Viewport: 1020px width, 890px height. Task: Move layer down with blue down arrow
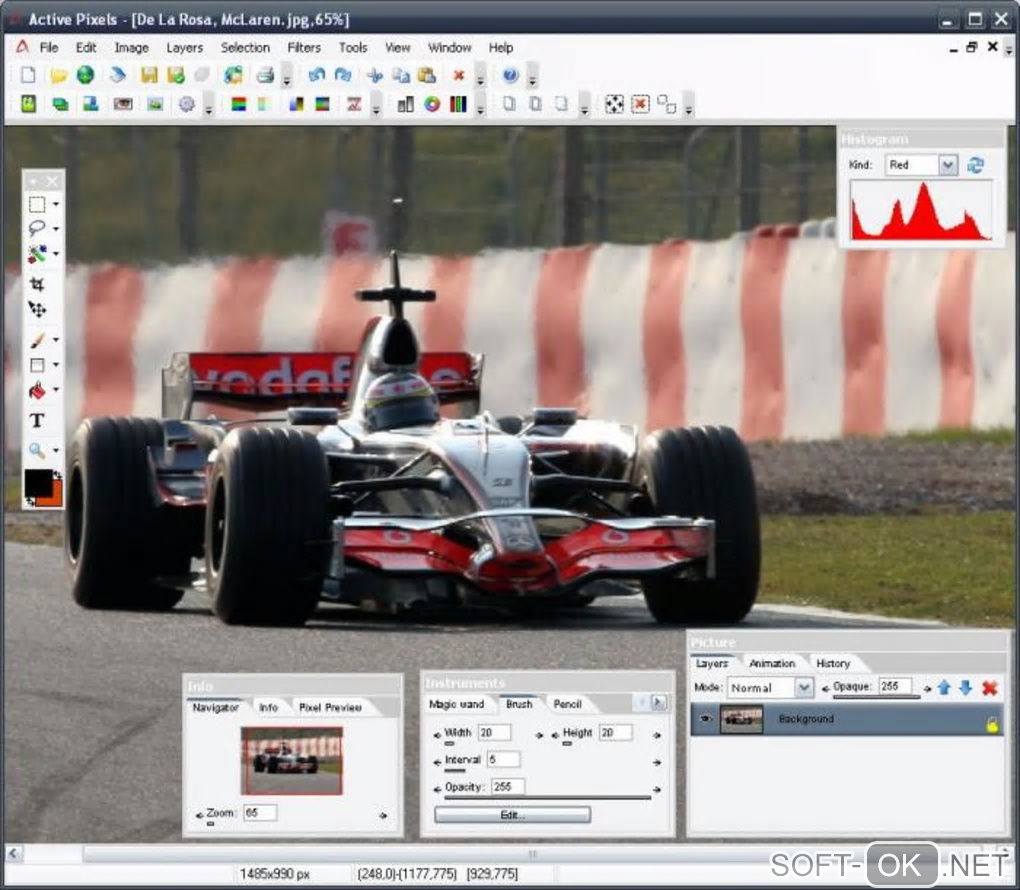pyautogui.click(x=965, y=687)
